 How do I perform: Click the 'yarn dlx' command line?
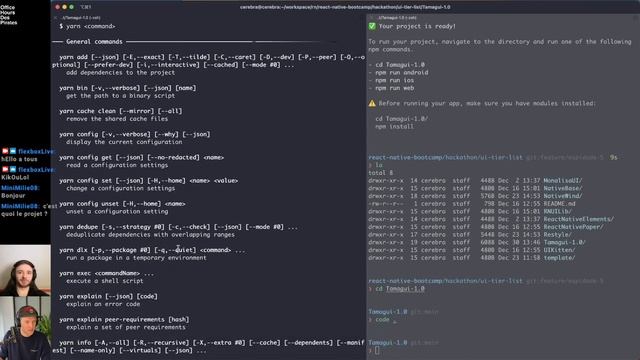tap(152, 250)
